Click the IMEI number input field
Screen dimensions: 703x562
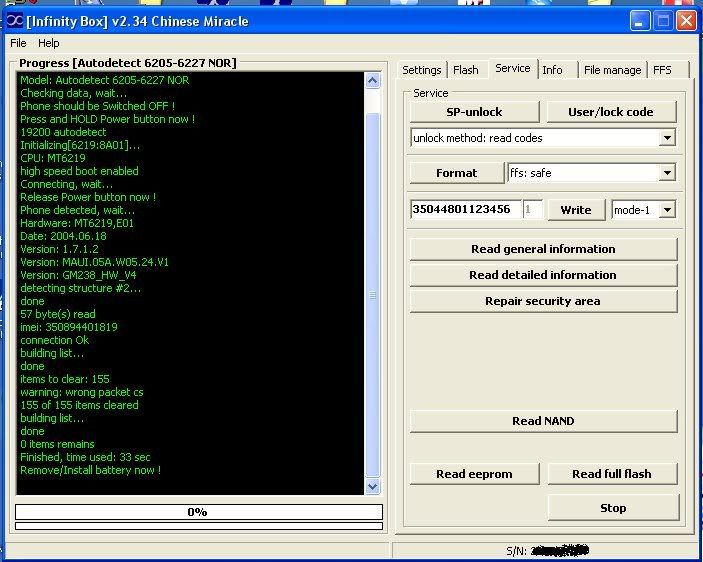pos(465,209)
